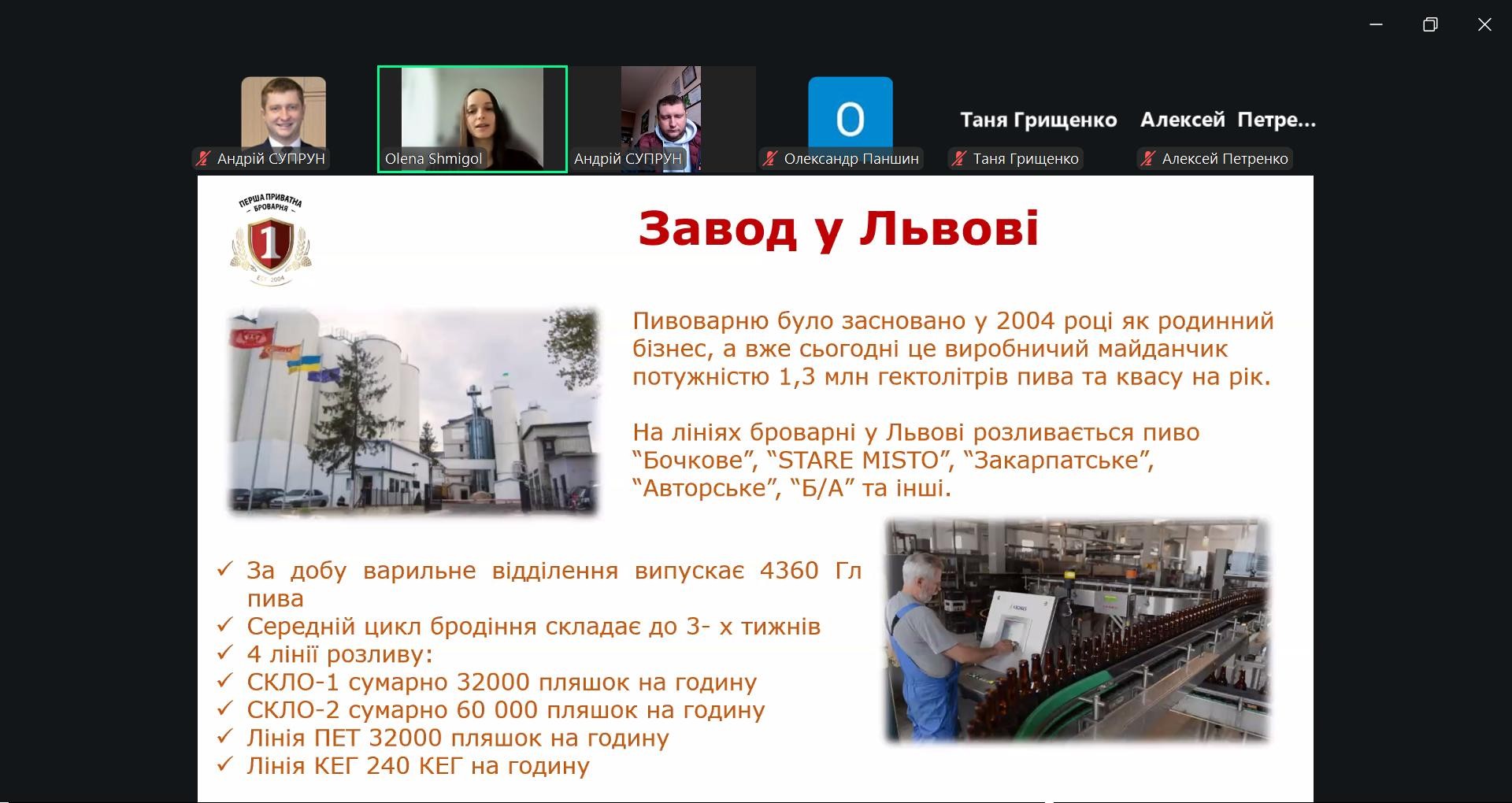Click the large truncated "Алексей Петре..." name tile
The image size is (1512, 803).
click(x=1227, y=120)
